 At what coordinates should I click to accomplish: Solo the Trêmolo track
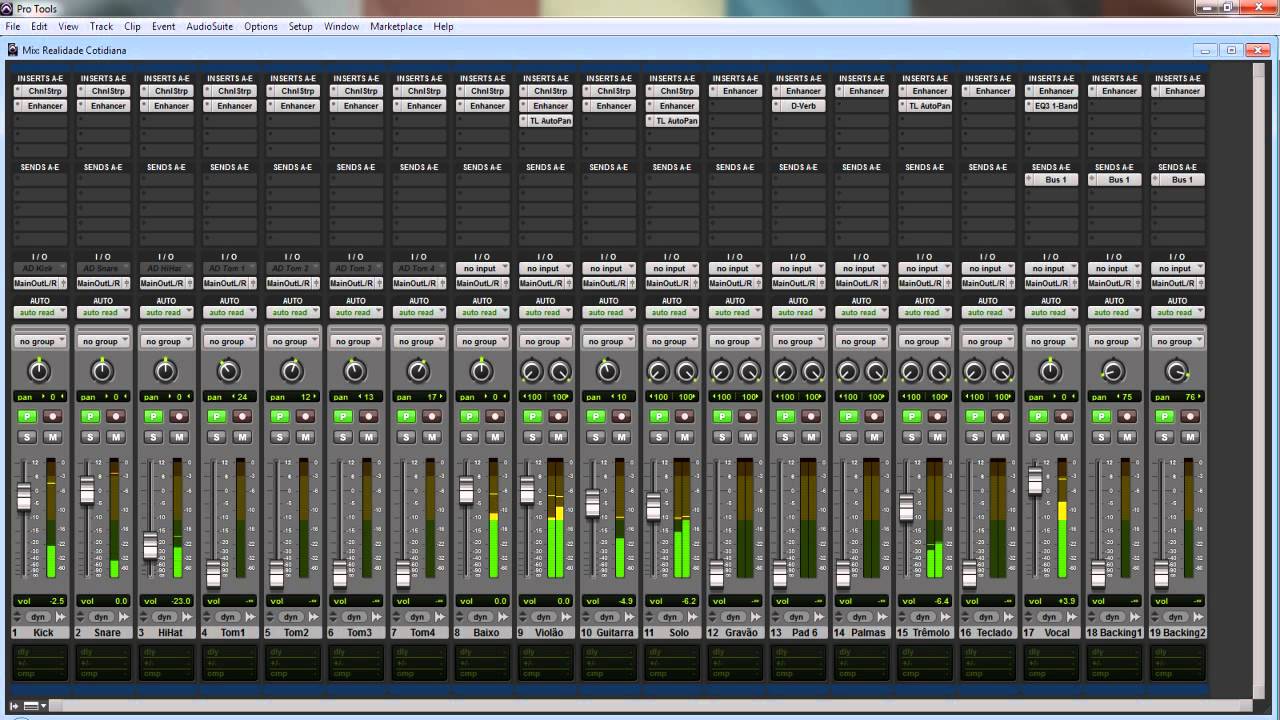click(910, 437)
